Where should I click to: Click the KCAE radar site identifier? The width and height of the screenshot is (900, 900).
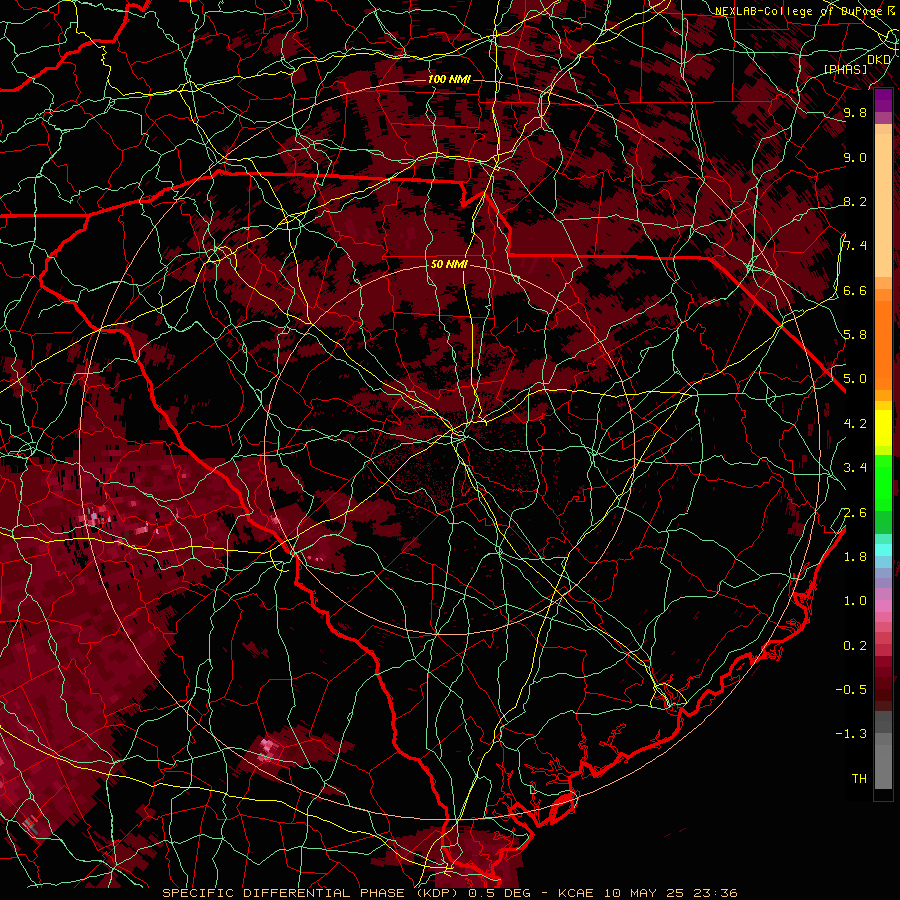576,893
